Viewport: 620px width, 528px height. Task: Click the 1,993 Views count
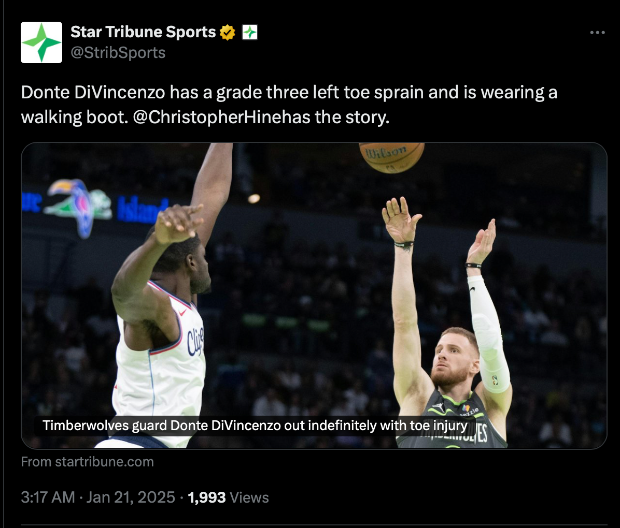[x=228, y=497]
